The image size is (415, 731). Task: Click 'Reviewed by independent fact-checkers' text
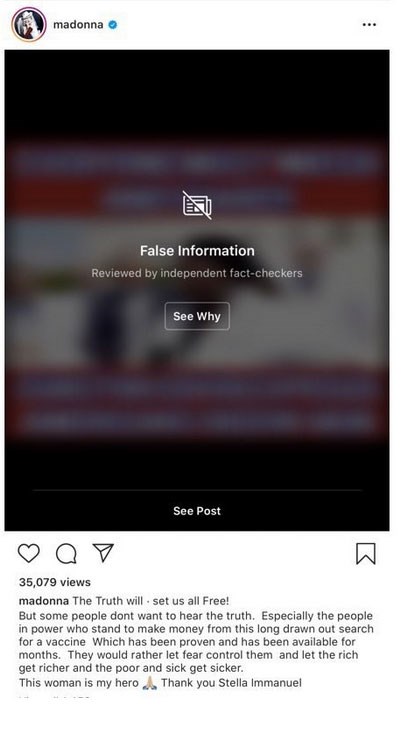coord(197,273)
